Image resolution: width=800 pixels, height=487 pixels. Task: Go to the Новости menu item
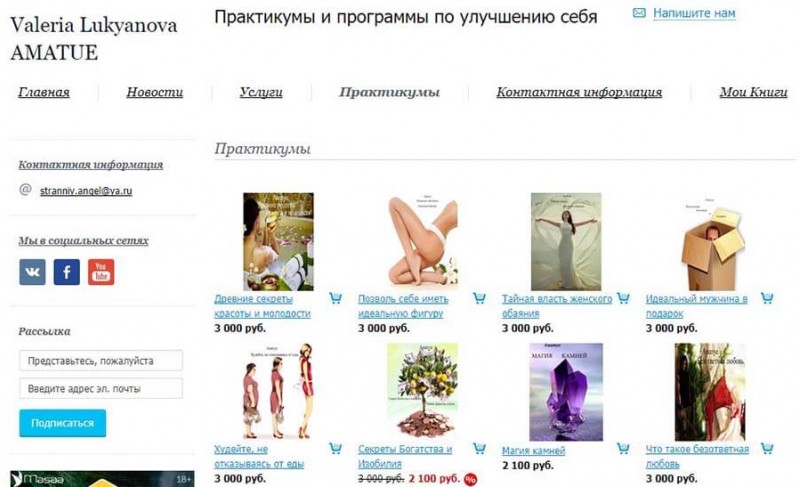[x=155, y=92]
